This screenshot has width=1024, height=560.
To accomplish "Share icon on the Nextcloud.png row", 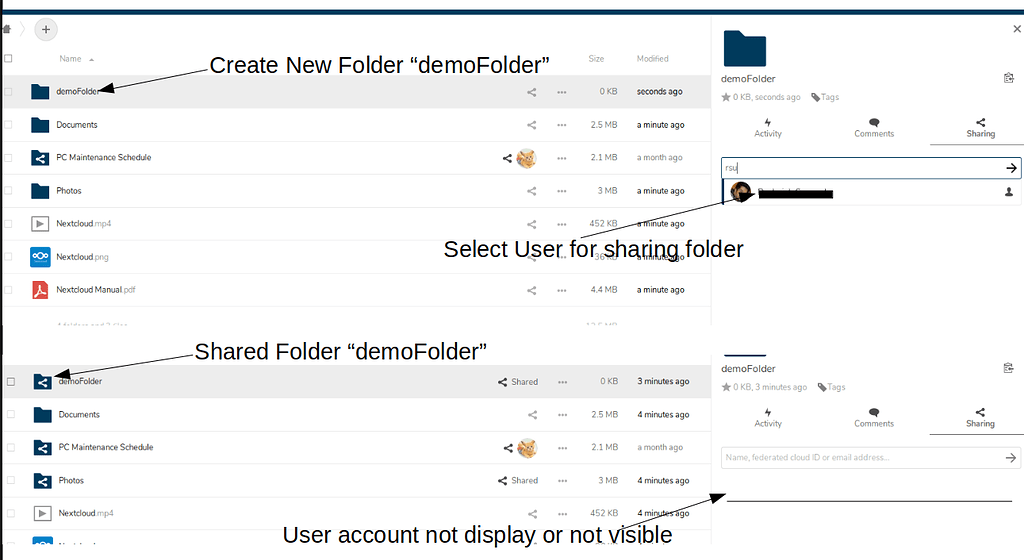I will click(532, 257).
